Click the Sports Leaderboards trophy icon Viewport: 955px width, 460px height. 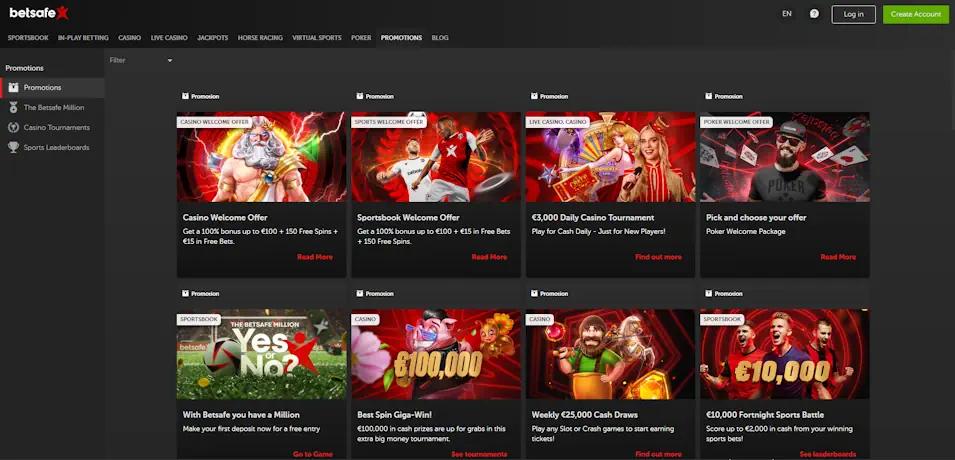[x=13, y=147]
